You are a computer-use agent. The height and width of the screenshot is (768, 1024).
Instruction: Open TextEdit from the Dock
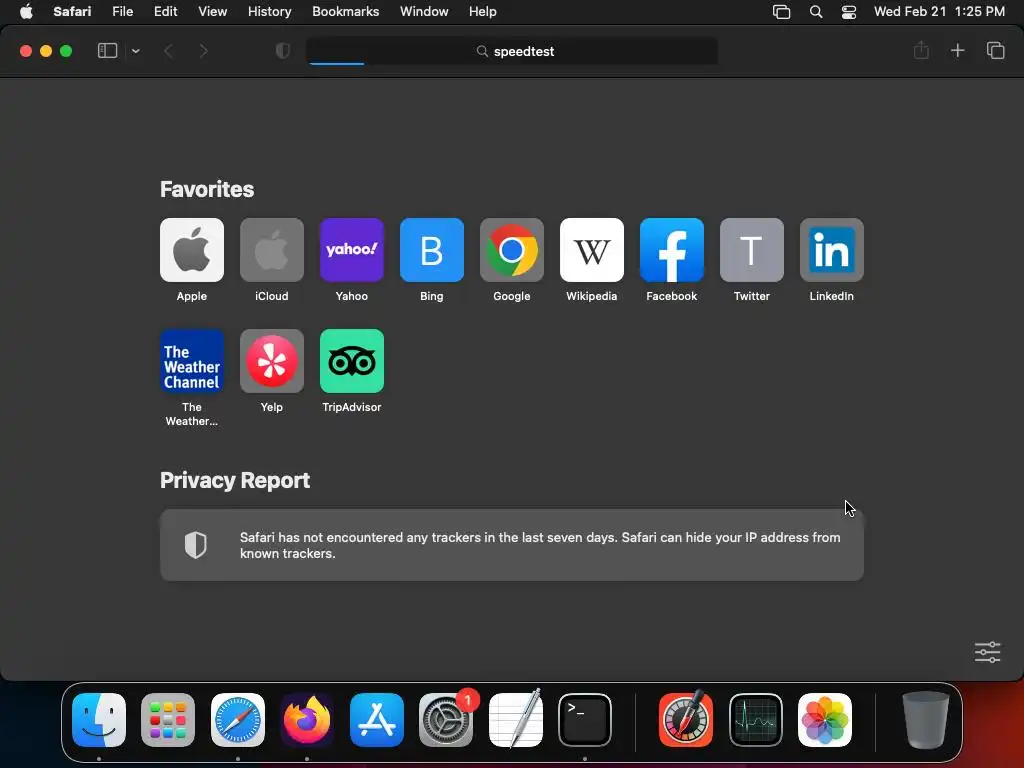pos(516,720)
